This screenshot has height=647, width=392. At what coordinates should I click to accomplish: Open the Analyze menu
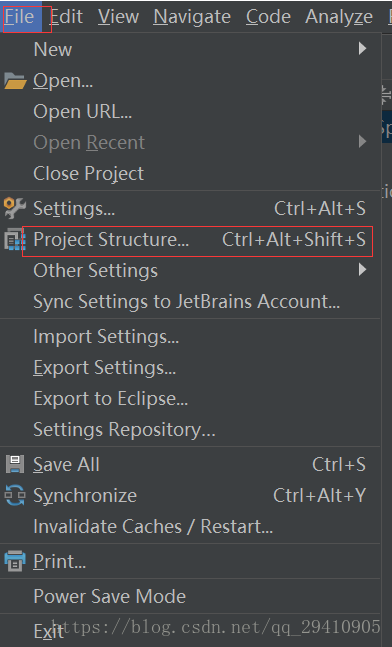(339, 17)
